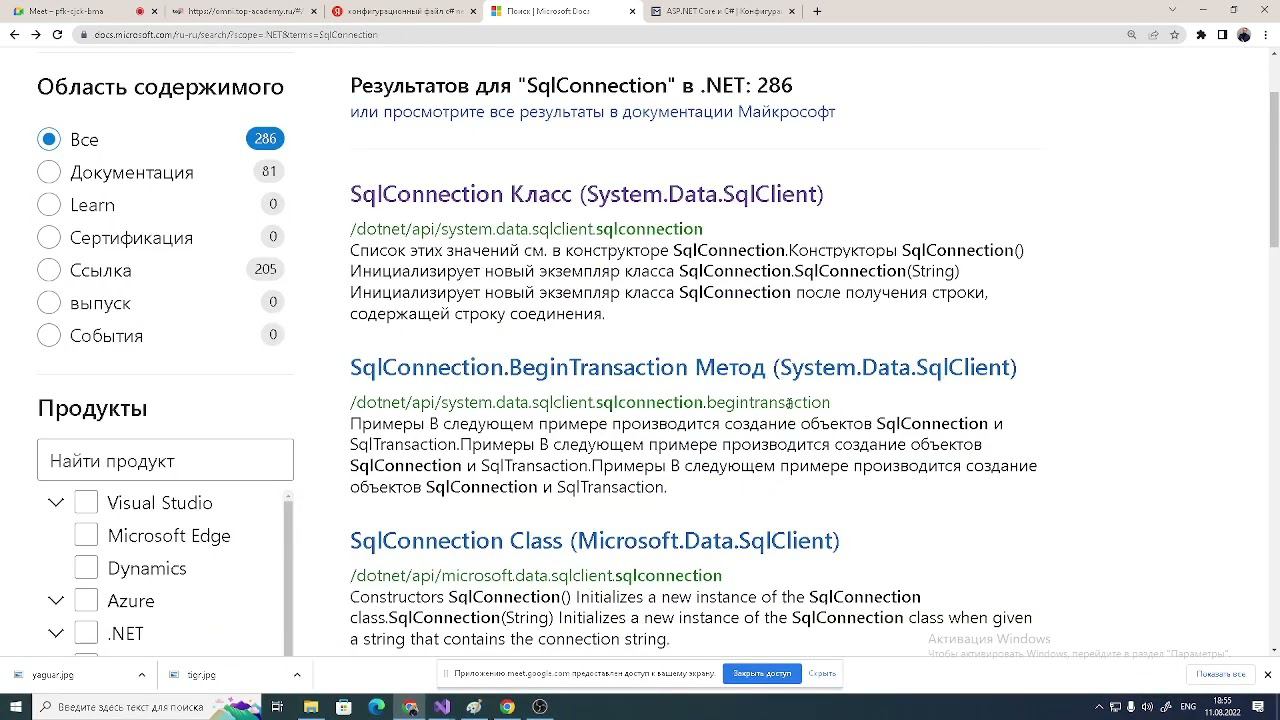Viewport: 1280px width, 720px height.
Task: Select the 'Ссылка' radio button
Action: click(x=49, y=270)
